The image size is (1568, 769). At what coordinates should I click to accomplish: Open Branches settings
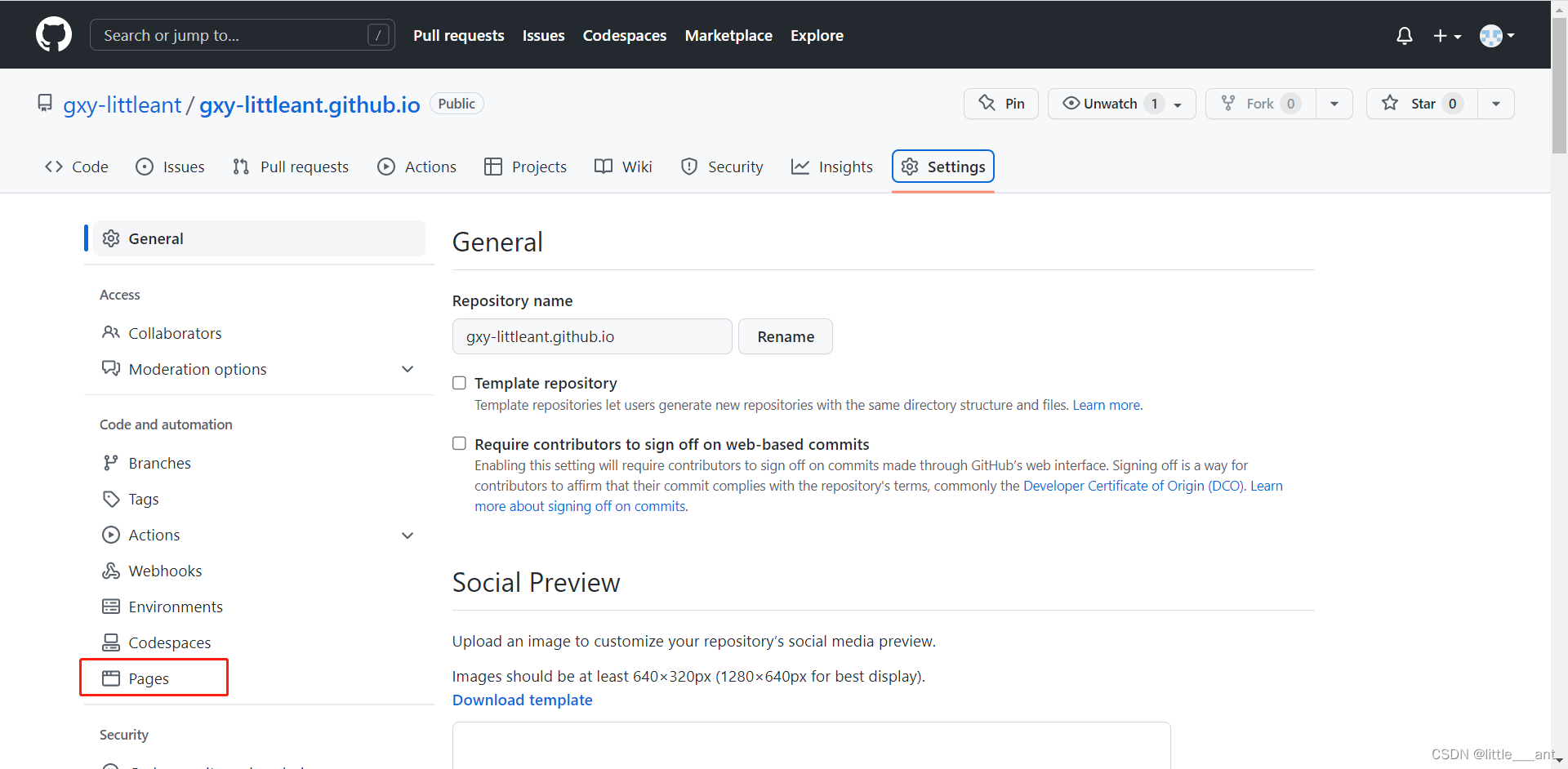pos(160,463)
